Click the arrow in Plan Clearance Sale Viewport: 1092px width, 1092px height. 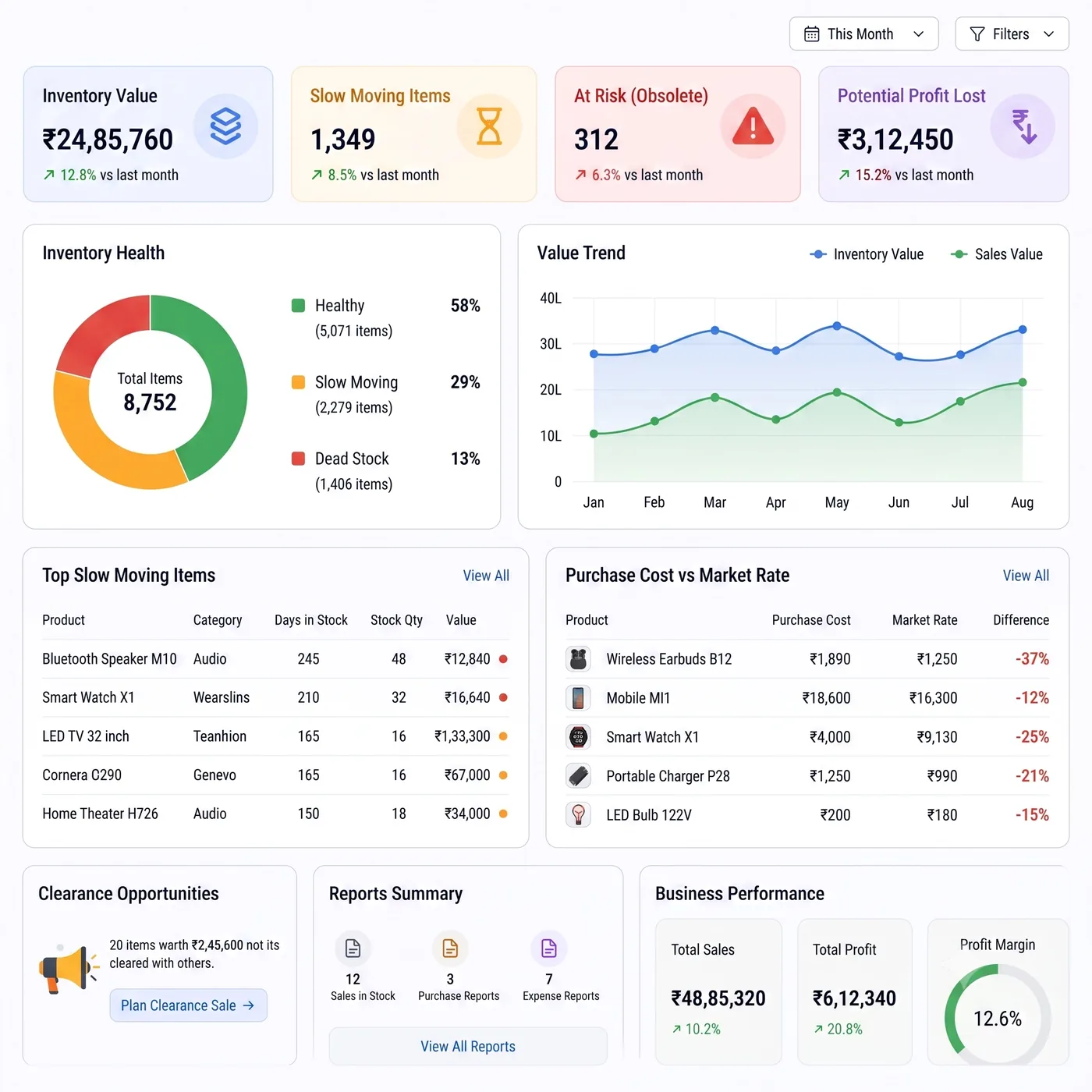(x=248, y=1005)
